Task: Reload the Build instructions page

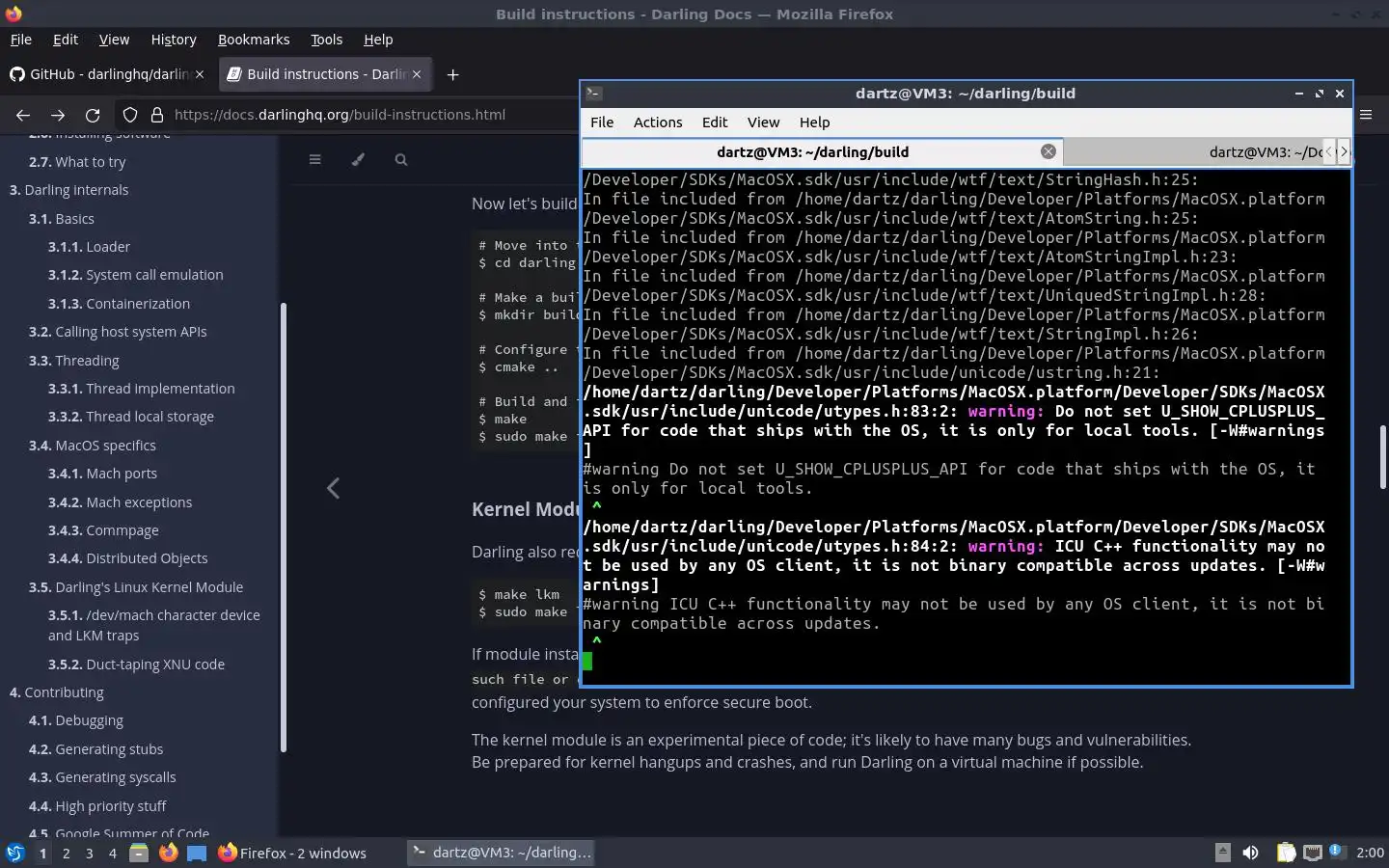Action: [x=93, y=115]
